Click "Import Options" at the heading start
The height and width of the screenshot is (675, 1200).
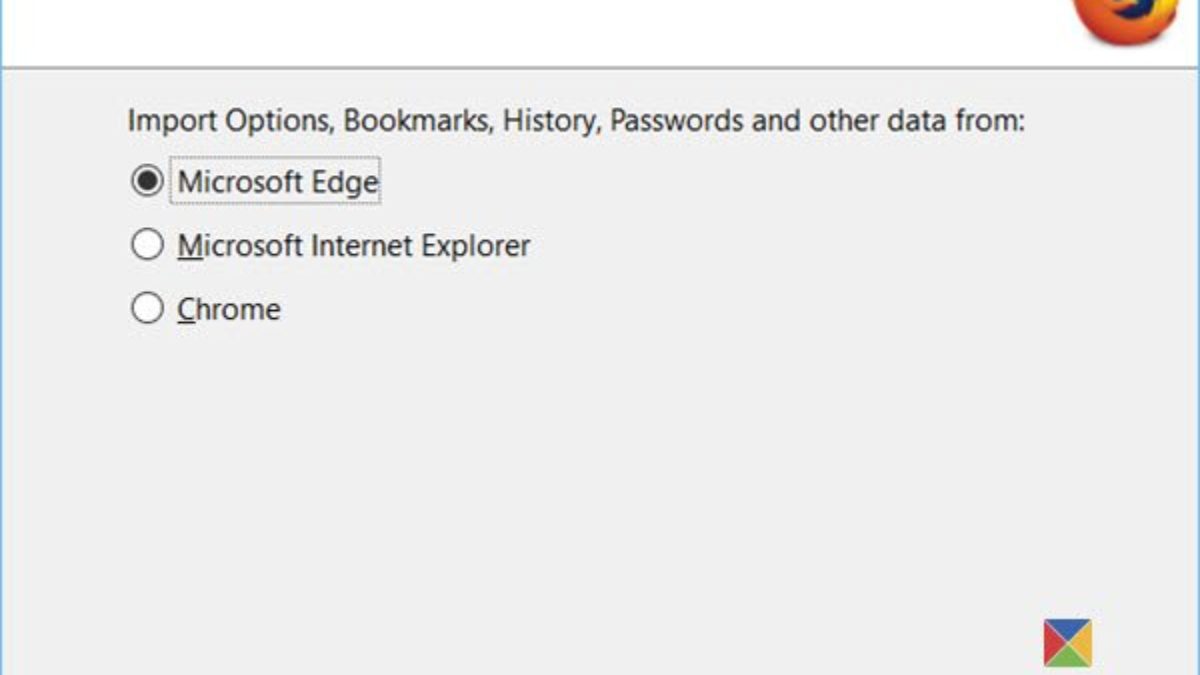pyautogui.click(x=229, y=122)
